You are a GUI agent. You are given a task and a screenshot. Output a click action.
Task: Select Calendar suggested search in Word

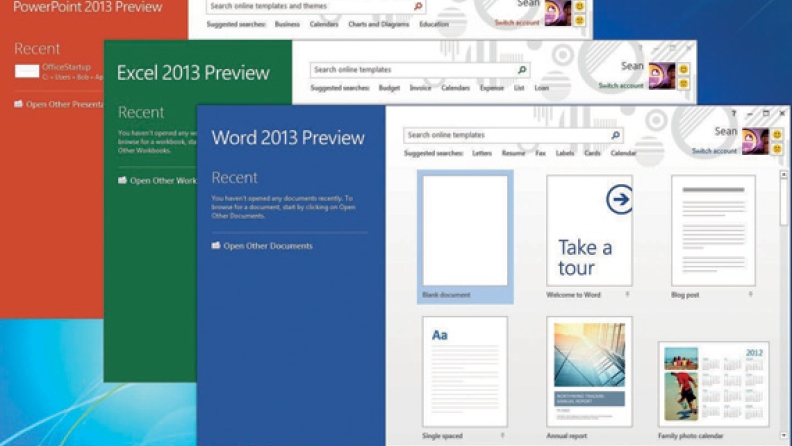[x=623, y=153]
